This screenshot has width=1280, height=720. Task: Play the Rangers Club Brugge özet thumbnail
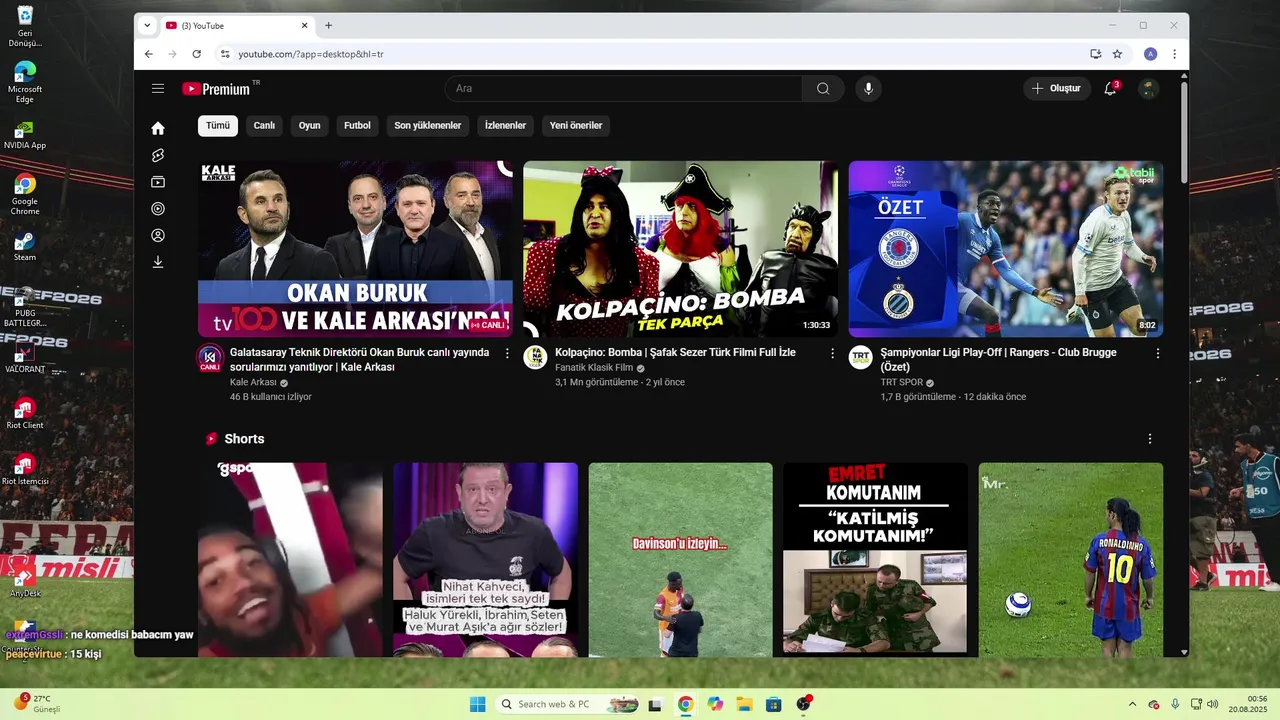(1006, 249)
